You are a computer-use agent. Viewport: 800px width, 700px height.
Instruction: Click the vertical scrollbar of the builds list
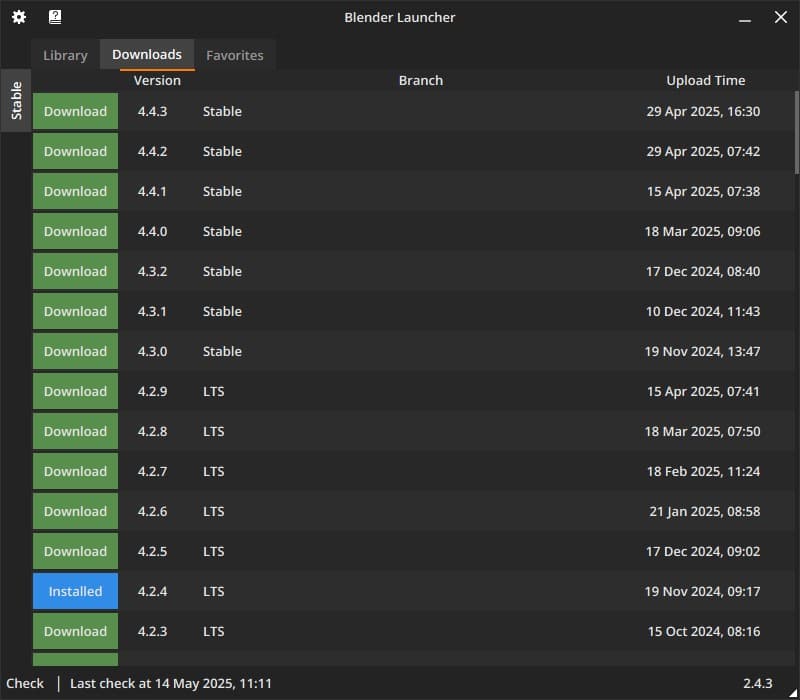tap(796, 133)
